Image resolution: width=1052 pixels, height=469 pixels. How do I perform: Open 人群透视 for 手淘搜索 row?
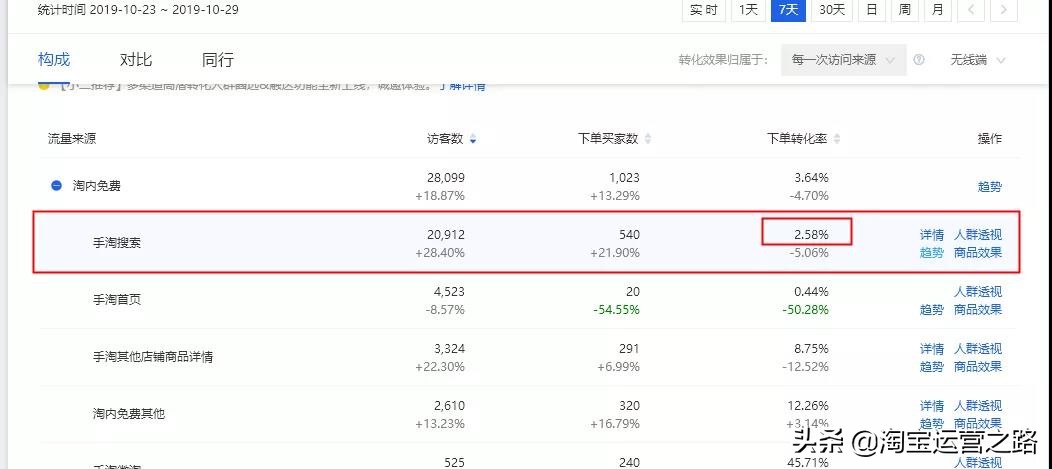[x=978, y=235]
